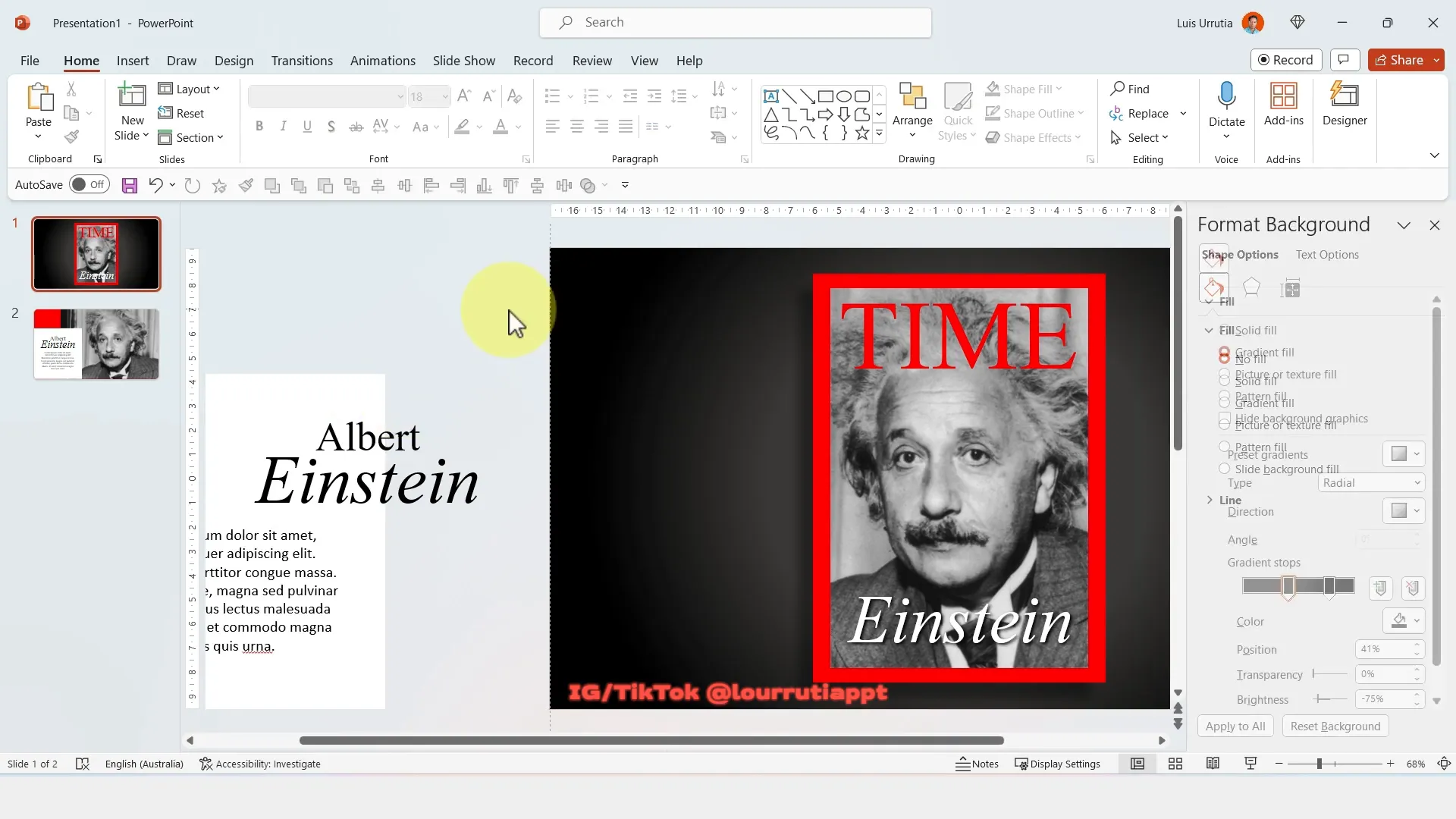Switch to Slide Sorter view in status bar
Image resolution: width=1456 pixels, height=819 pixels.
(1175, 764)
